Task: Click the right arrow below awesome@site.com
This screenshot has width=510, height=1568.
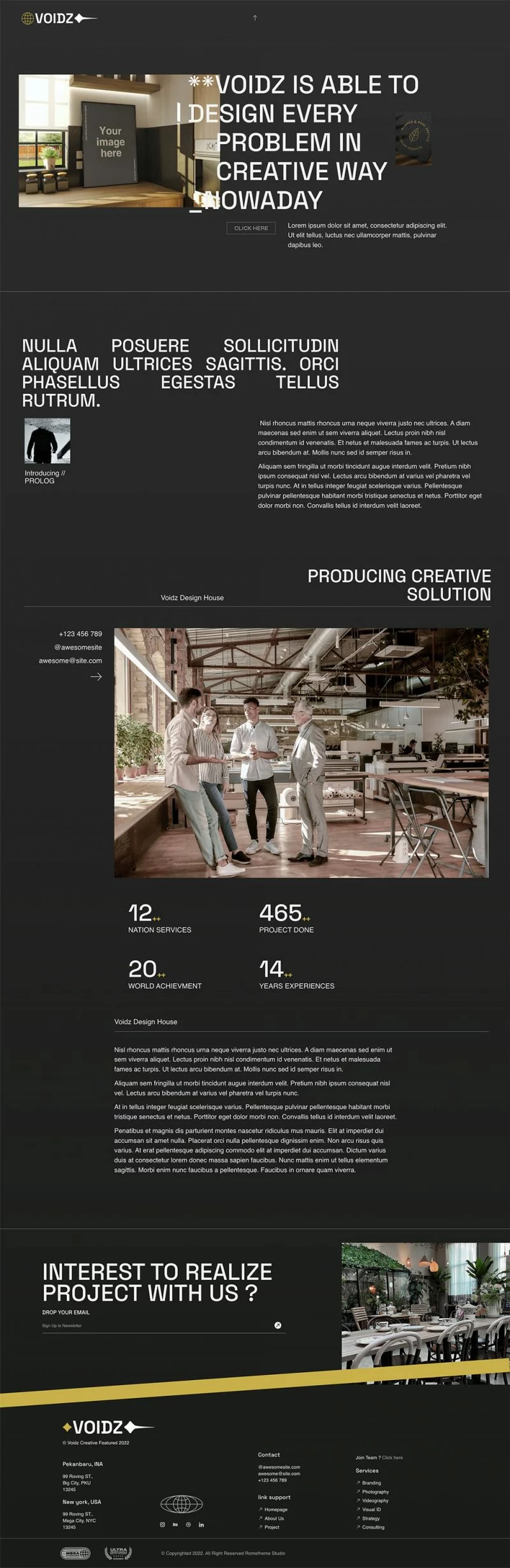Action: [96, 676]
